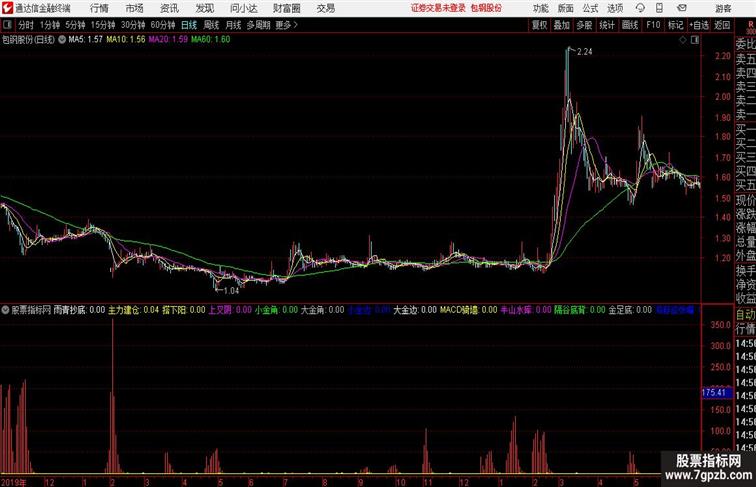Toggle the left panel icon beside 分时
756x487 pixels.
point(7,25)
